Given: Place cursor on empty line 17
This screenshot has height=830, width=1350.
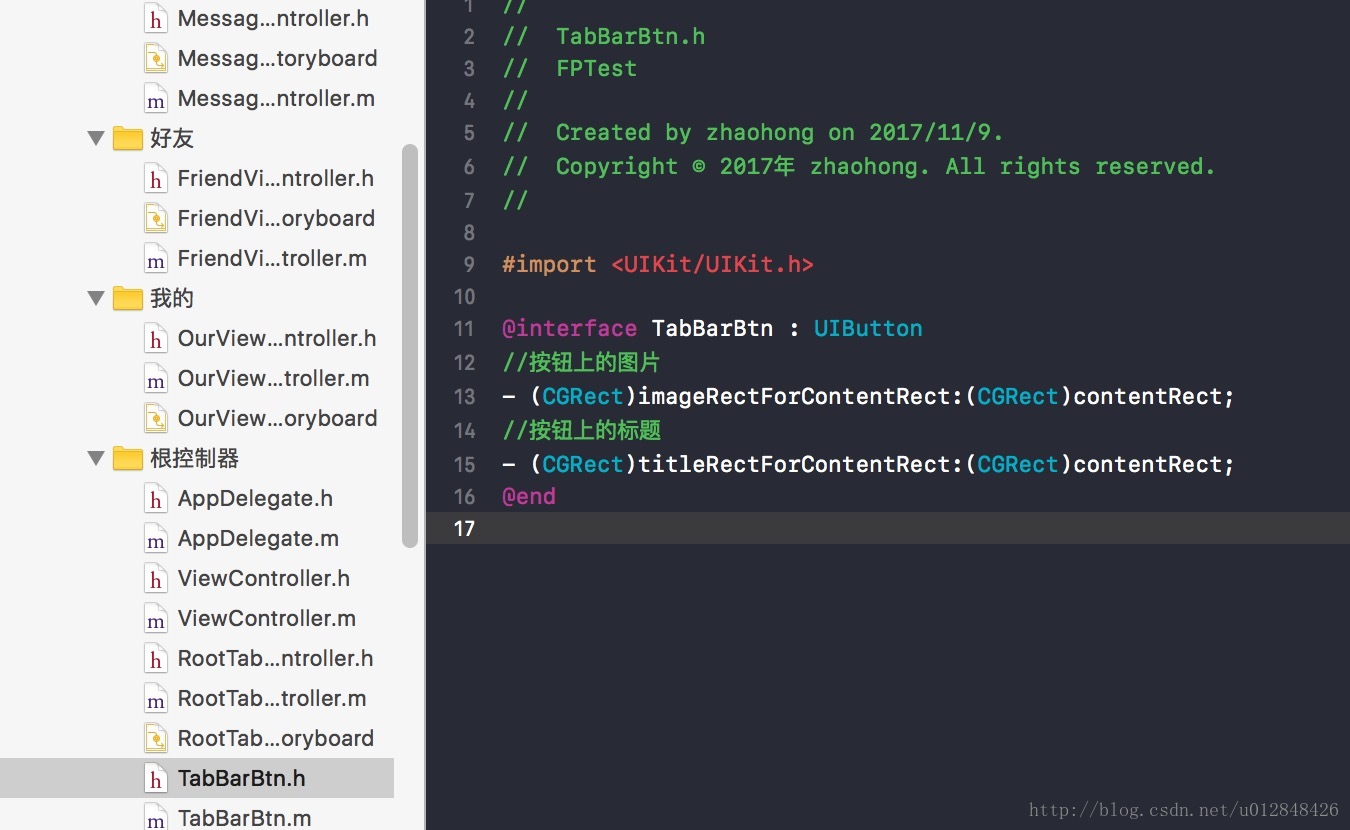Looking at the screenshot, I should [888, 528].
